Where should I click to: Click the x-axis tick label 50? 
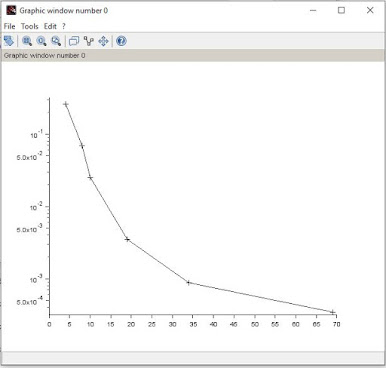click(255, 324)
